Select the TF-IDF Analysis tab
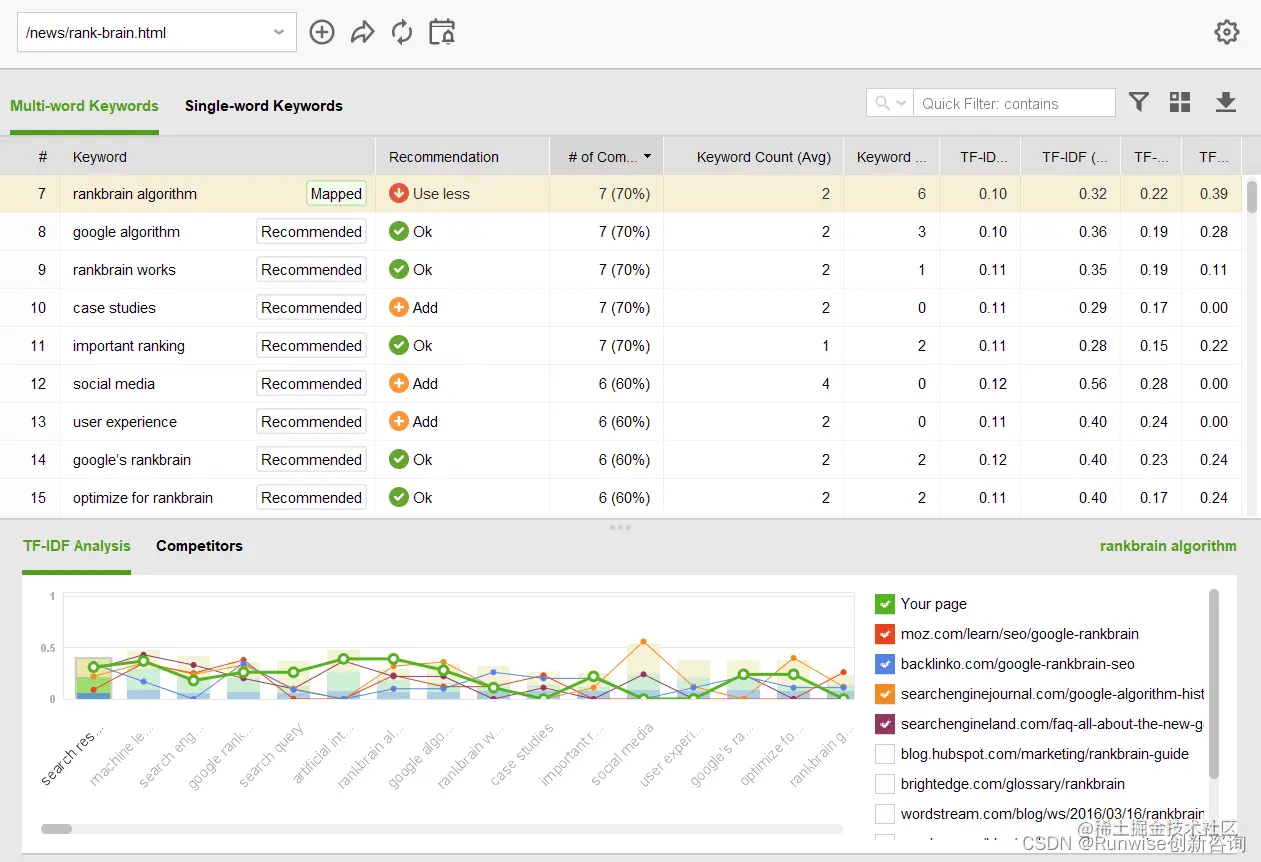The image size is (1261, 862). point(77,546)
